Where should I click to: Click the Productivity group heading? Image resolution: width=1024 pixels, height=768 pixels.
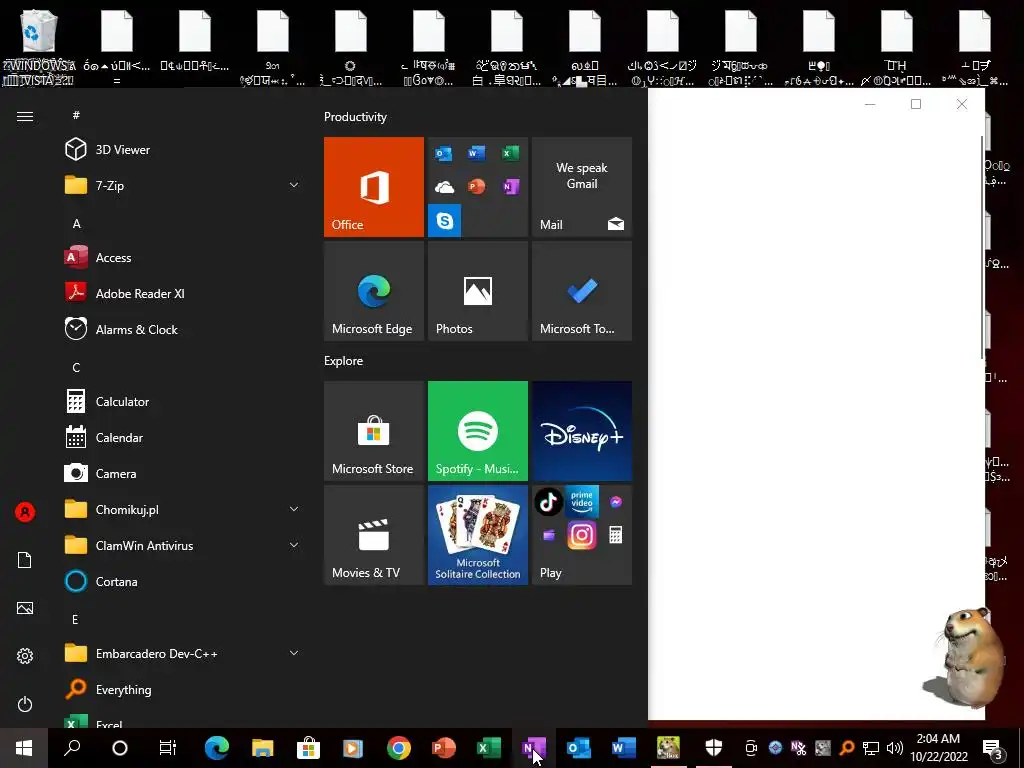pos(355,117)
